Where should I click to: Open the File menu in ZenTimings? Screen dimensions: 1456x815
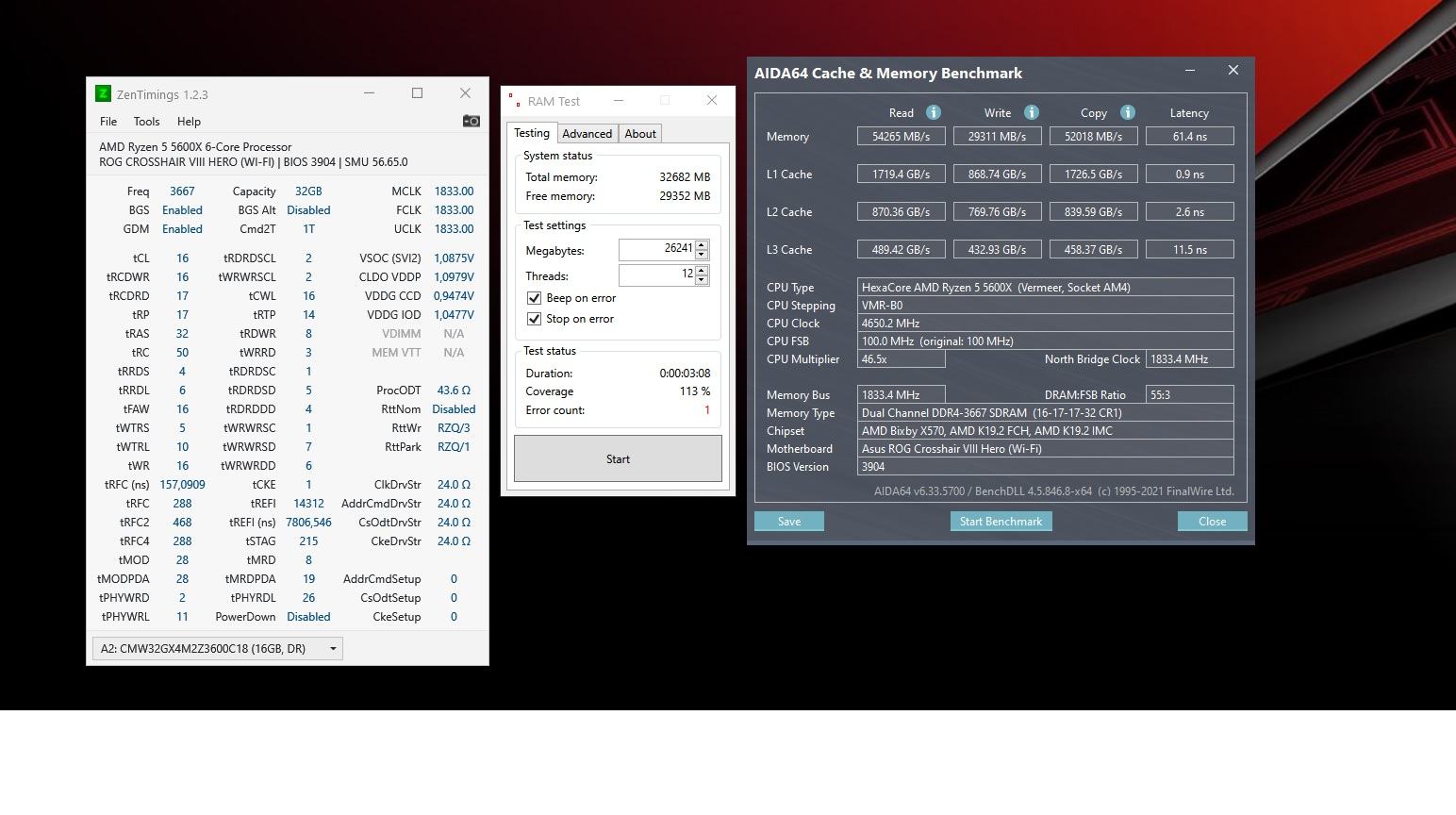pyautogui.click(x=108, y=121)
